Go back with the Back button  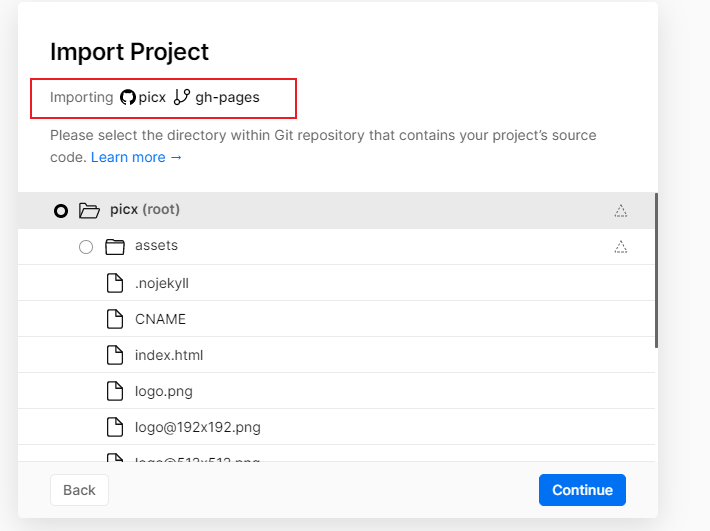(79, 490)
